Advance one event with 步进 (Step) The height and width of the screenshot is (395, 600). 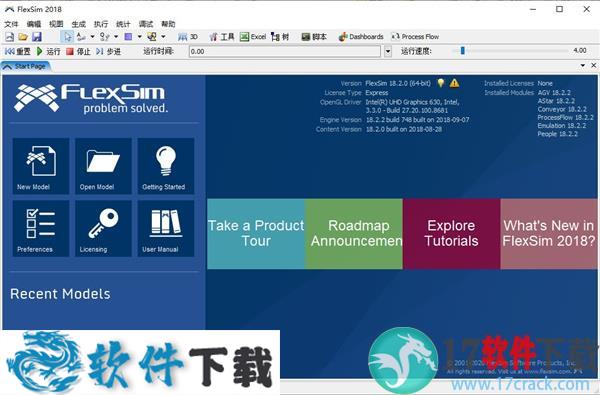108,51
